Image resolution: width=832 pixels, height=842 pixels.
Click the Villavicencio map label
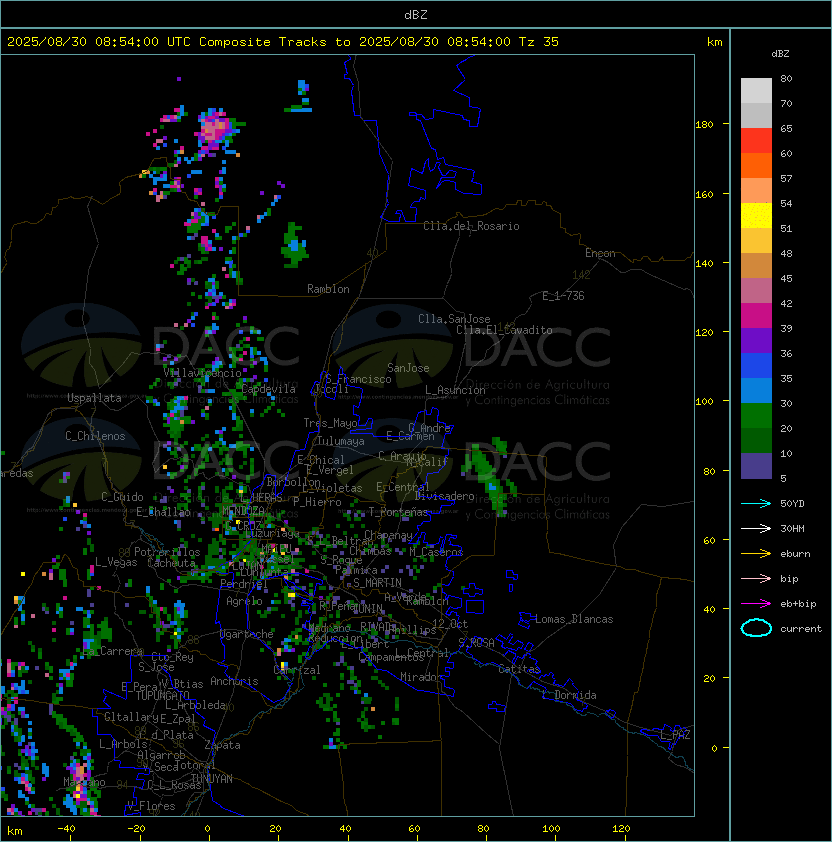coord(202,373)
